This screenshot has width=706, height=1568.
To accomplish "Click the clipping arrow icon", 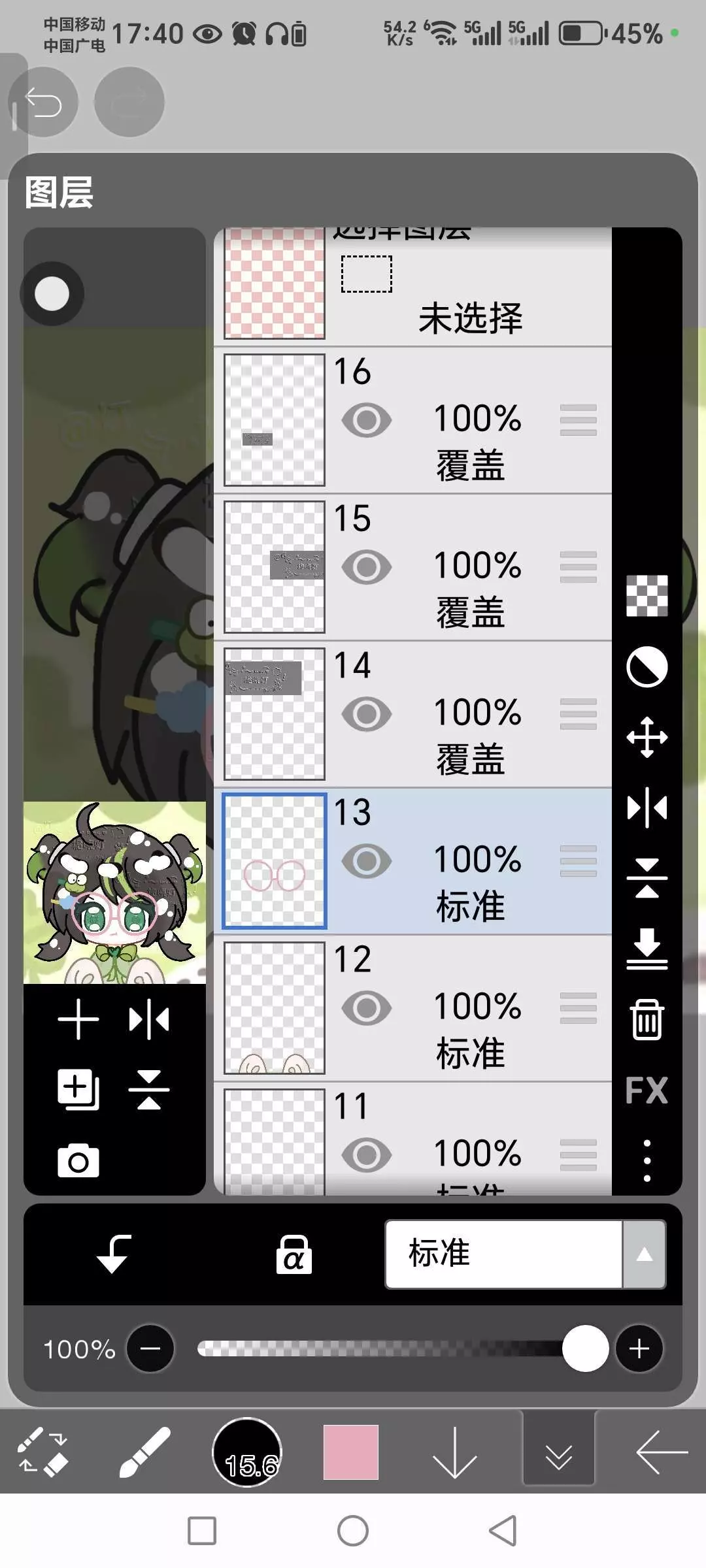I will coord(114,1254).
